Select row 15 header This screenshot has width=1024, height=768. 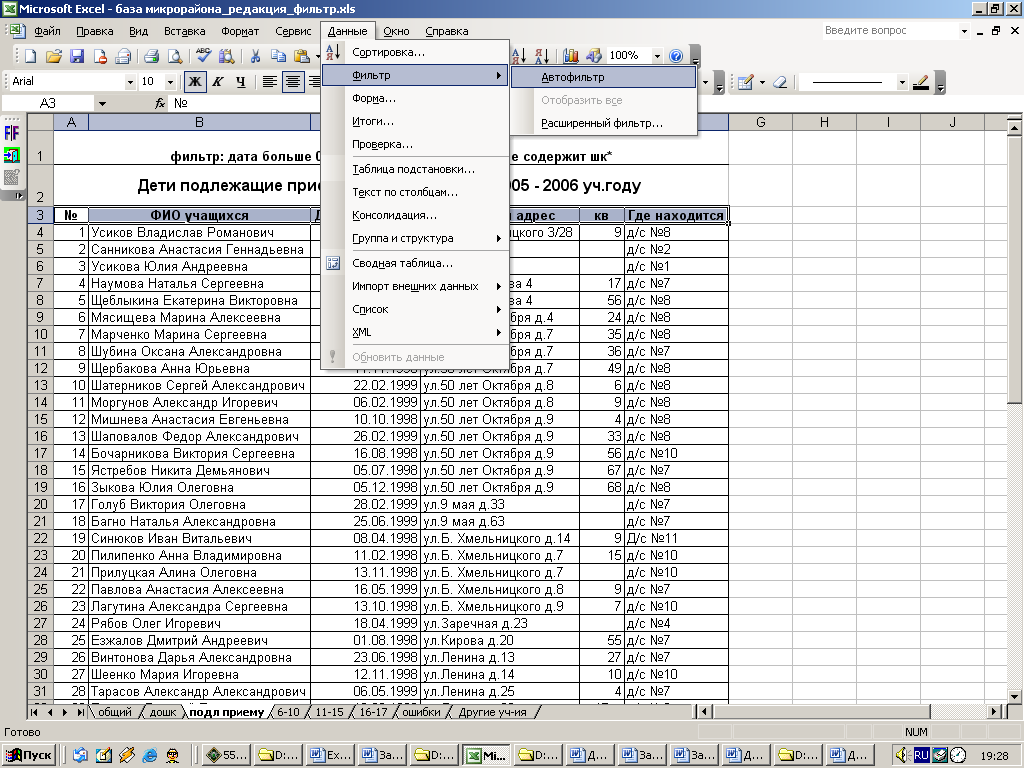click(40, 419)
